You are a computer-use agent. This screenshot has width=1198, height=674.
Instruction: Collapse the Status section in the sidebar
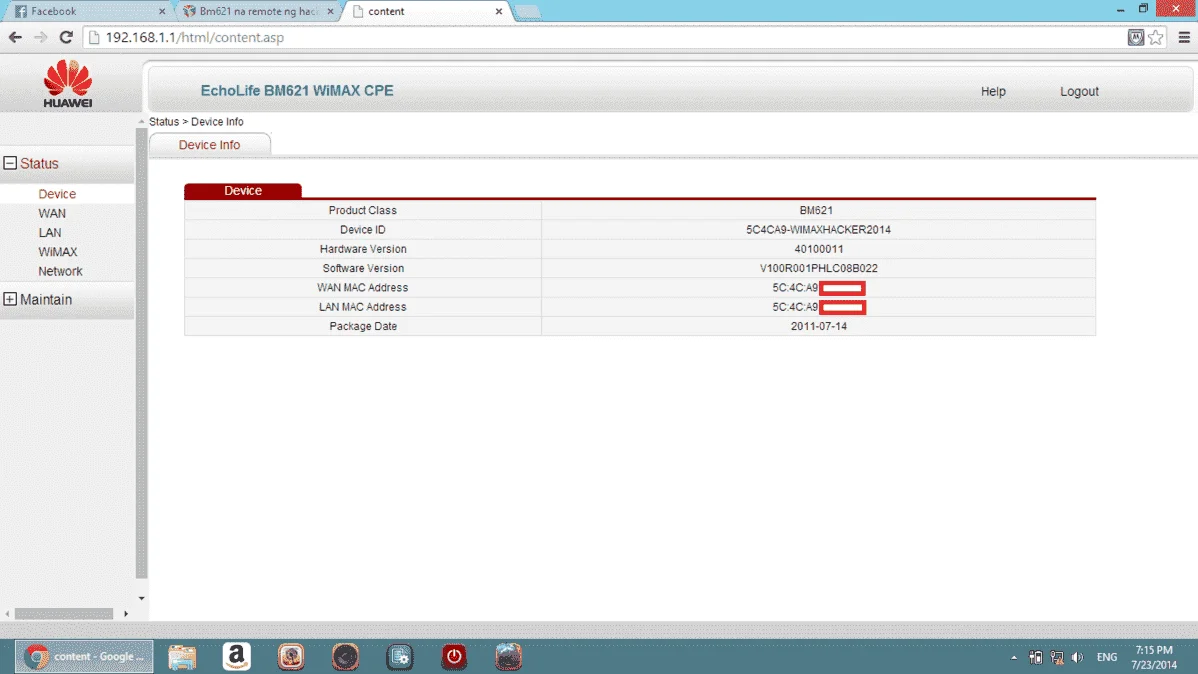point(10,163)
